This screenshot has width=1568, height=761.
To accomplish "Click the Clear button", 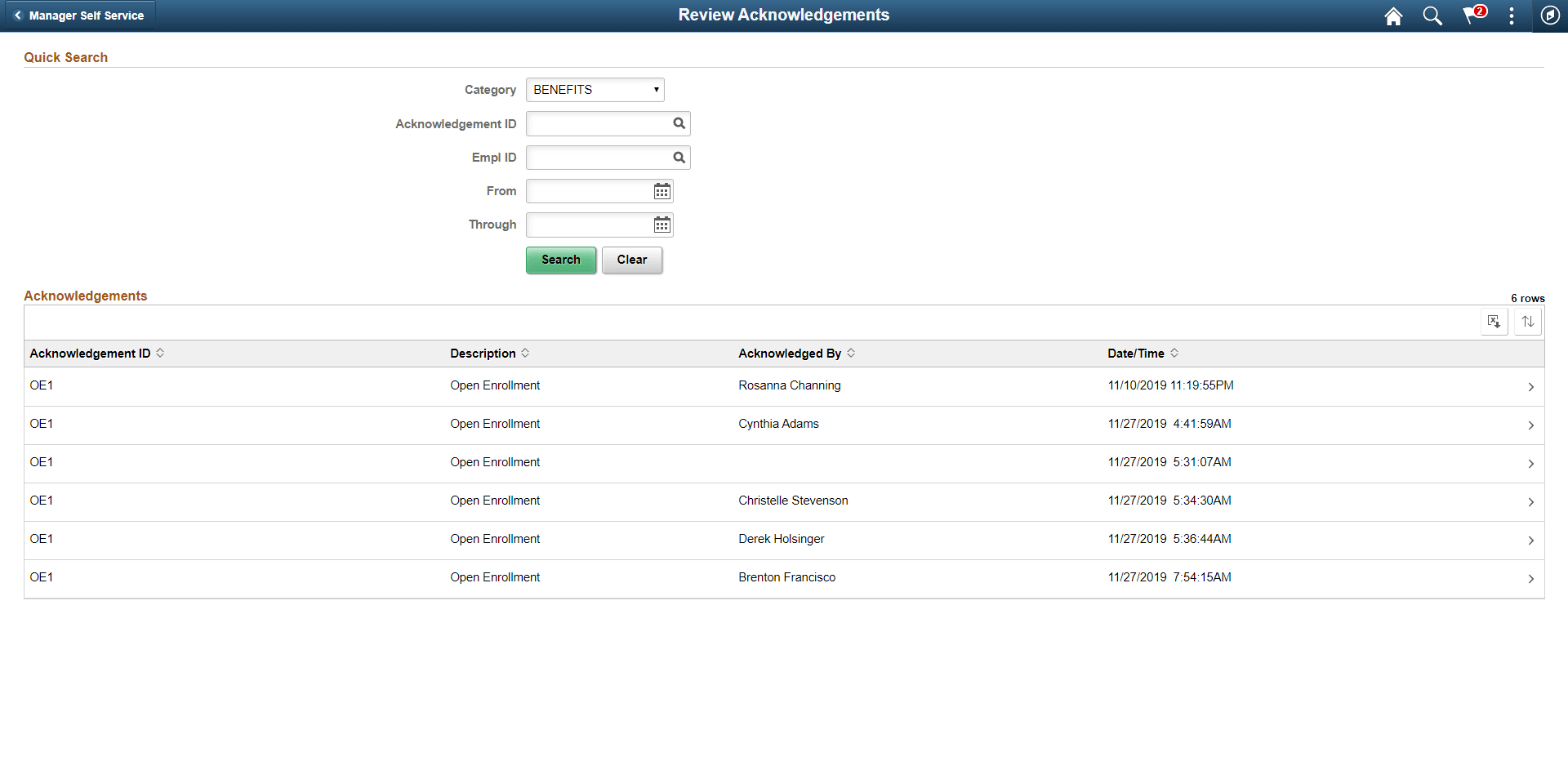I will pyautogui.click(x=632, y=260).
